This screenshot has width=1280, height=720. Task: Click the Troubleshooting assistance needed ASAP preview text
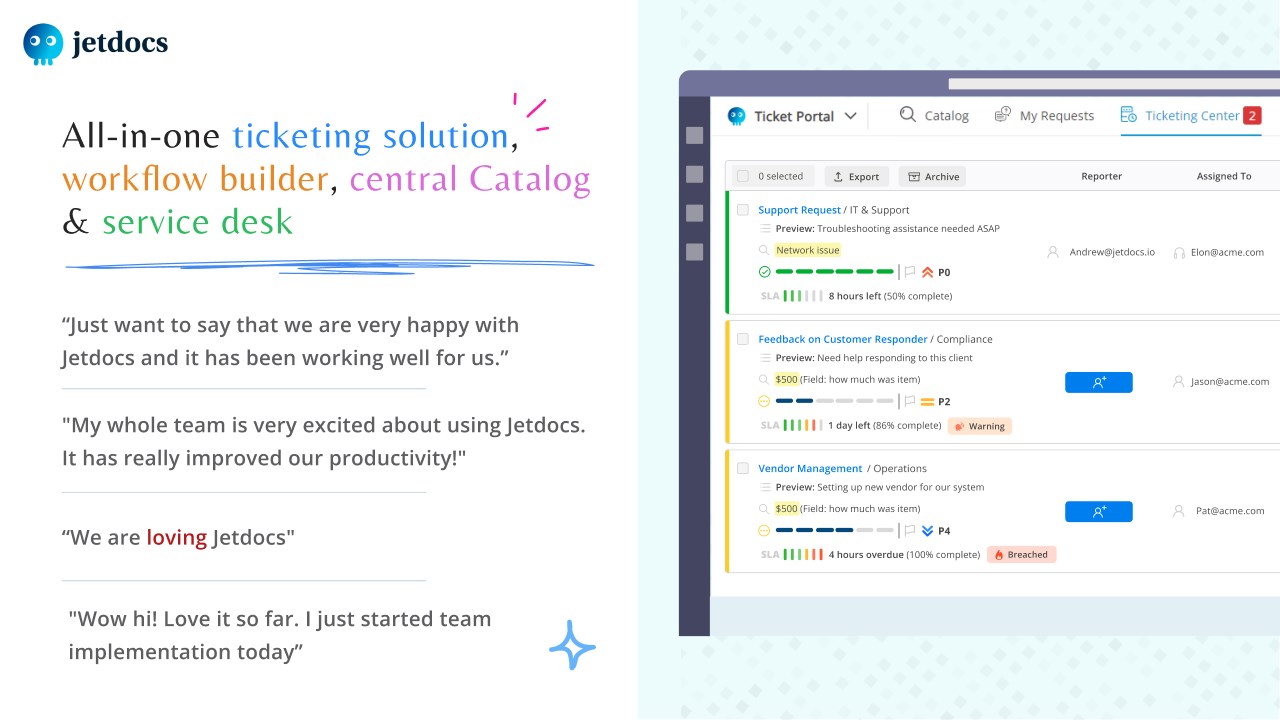tap(908, 229)
